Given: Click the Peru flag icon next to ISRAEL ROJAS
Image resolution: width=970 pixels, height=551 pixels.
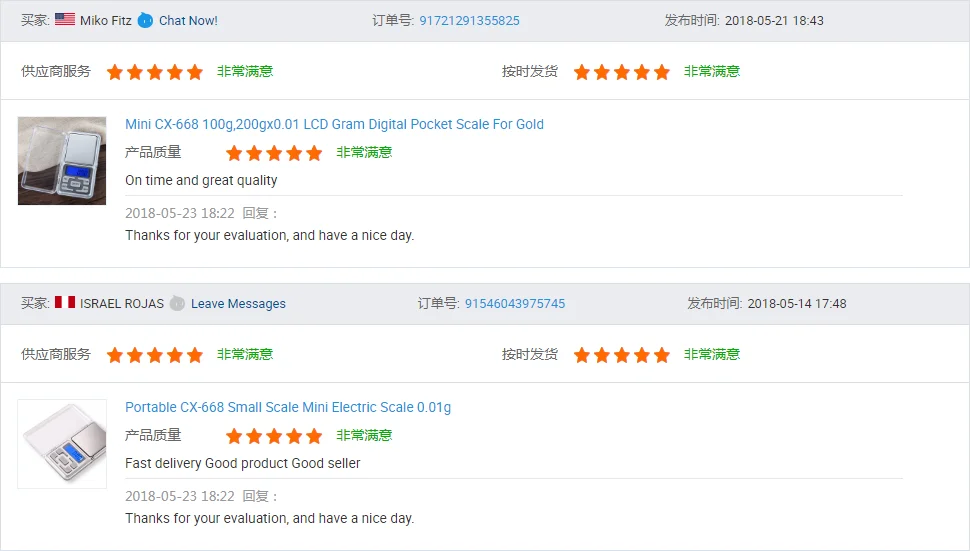Looking at the screenshot, I should 65,303.
